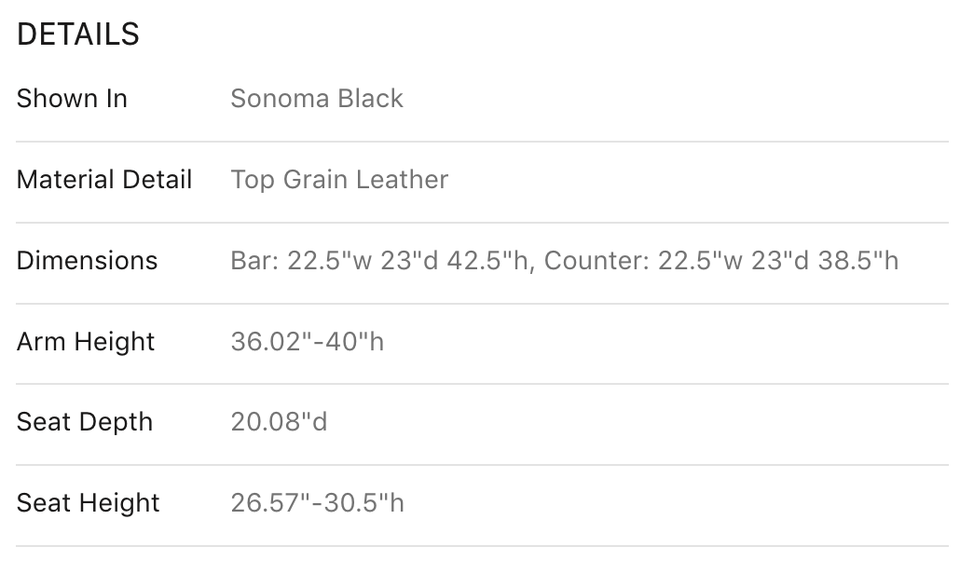Click the Sonoma Black value text
This screenshot has height=574, width=960.
coord(317,99)
